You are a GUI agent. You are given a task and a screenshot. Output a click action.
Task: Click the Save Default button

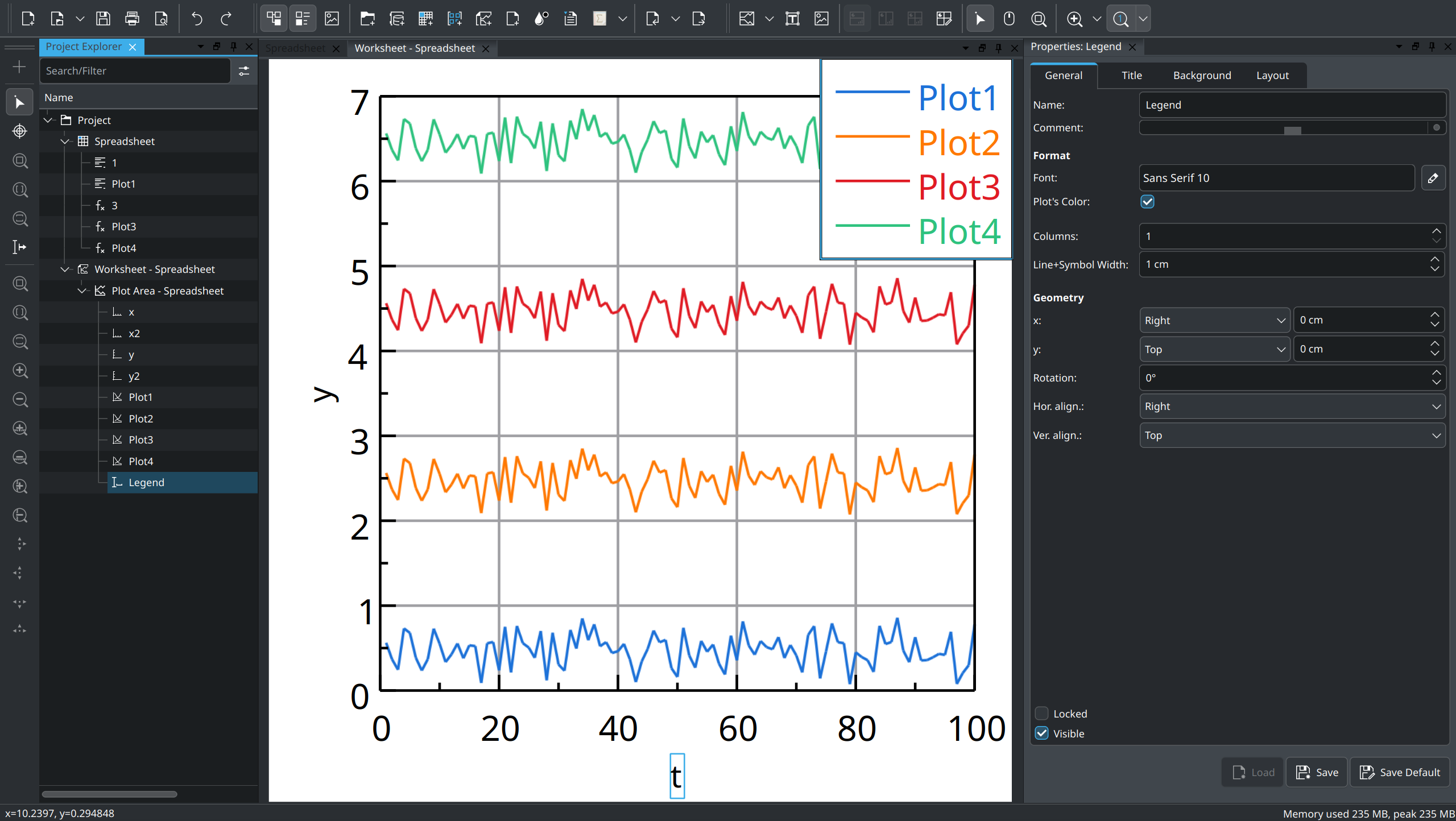point(1400,772)
